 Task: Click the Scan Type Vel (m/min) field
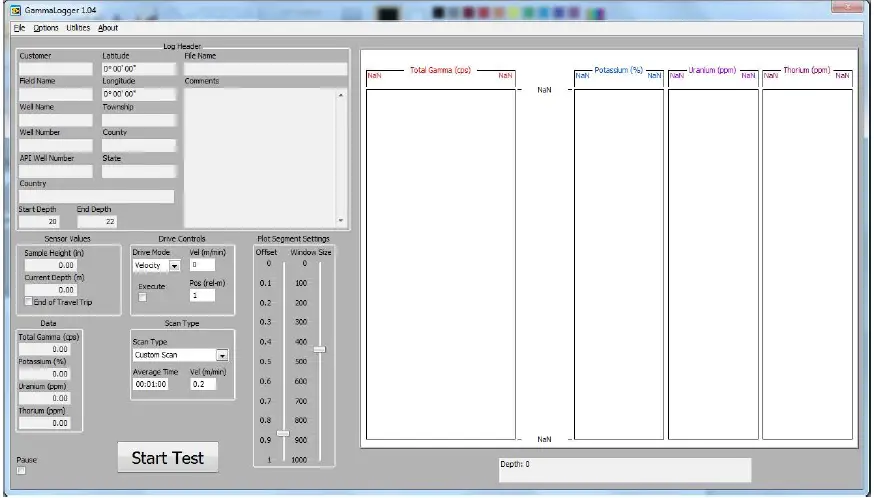click(203, 384)
